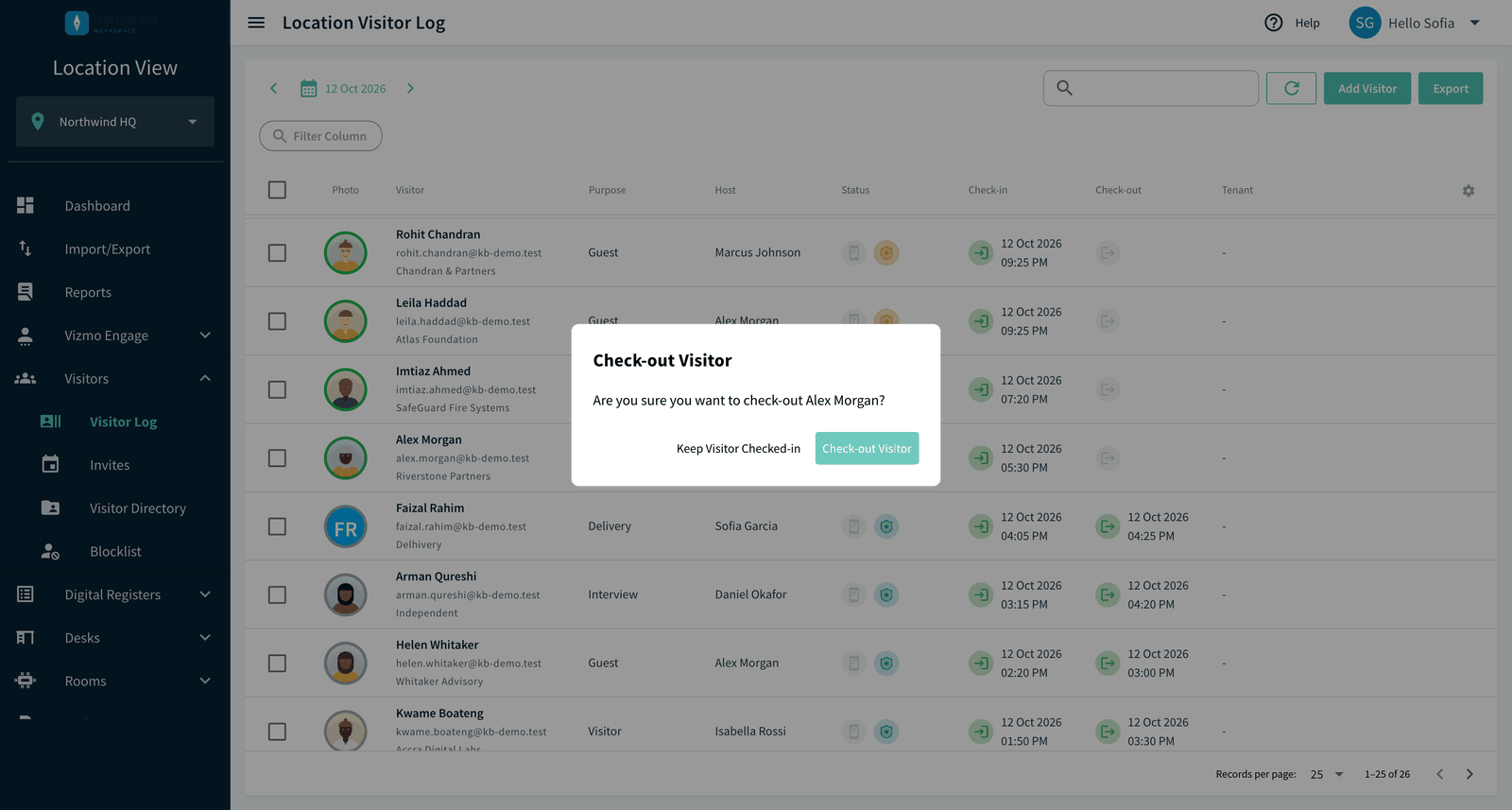
Task: Mark the Arman Qureshi row checkbox
Action: [277, 595]
